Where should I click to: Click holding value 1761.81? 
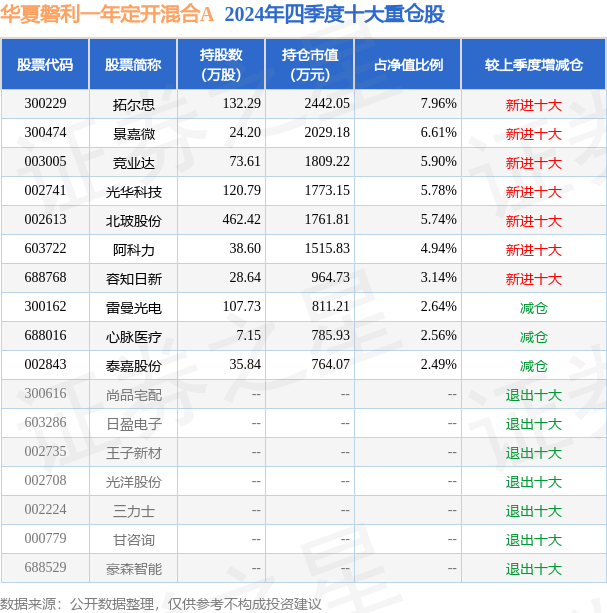[327, 219]
